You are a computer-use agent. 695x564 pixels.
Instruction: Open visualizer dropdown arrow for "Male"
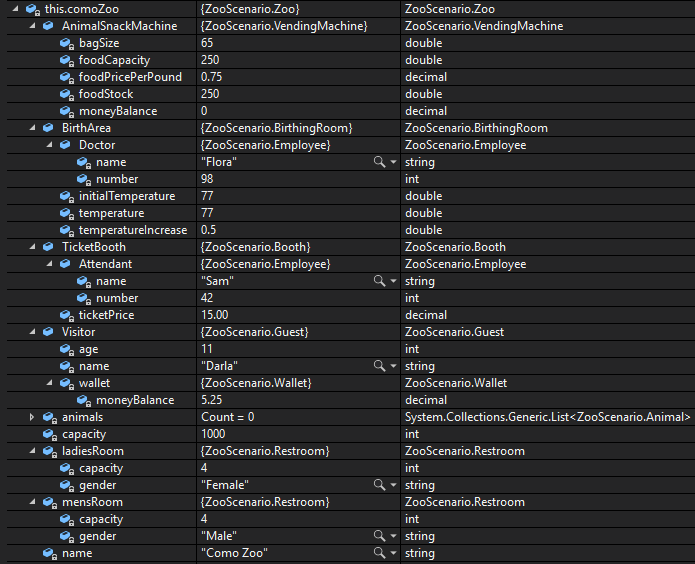[x=393, y=536]
